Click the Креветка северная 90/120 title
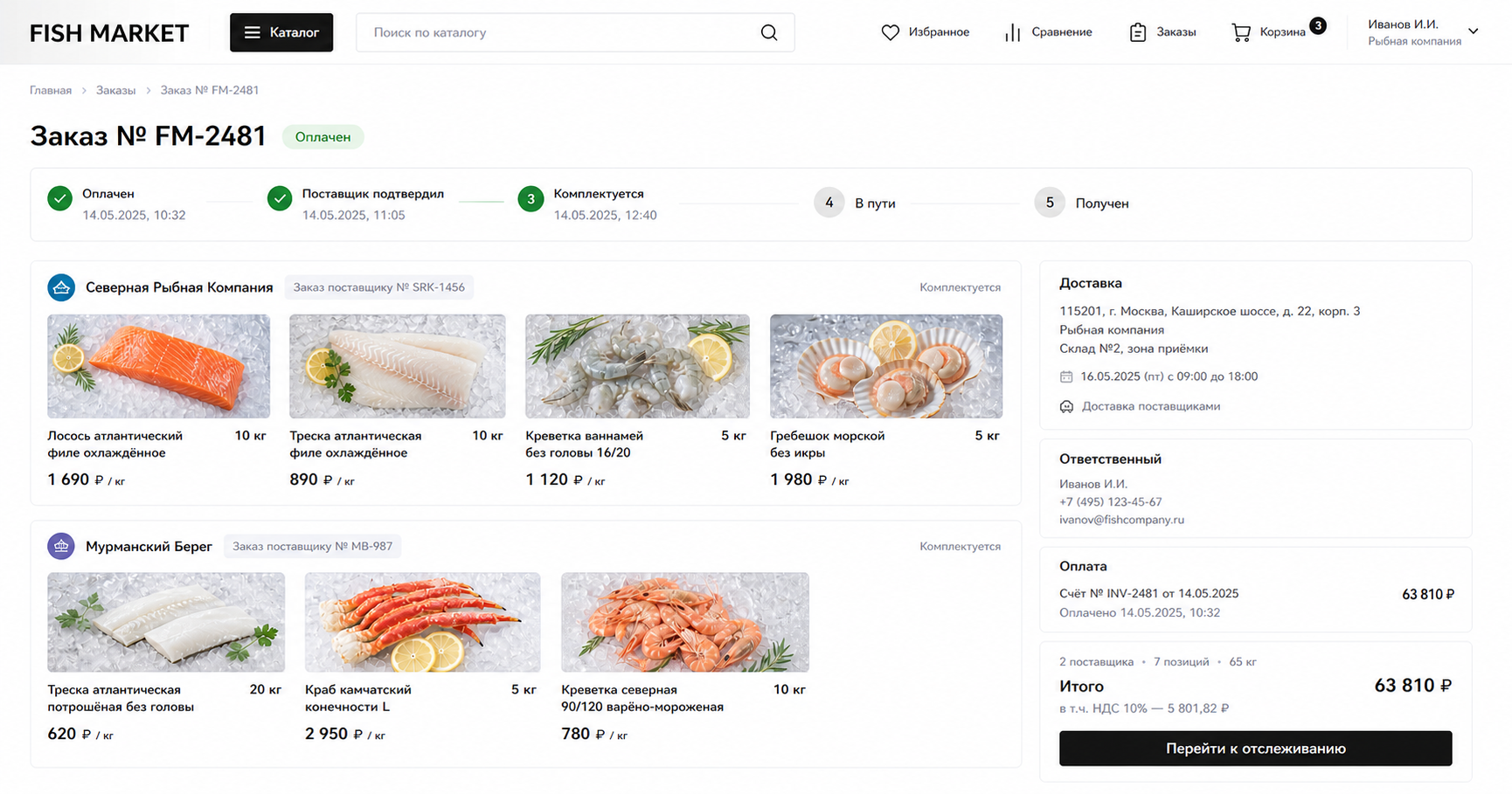 [642, 699]
